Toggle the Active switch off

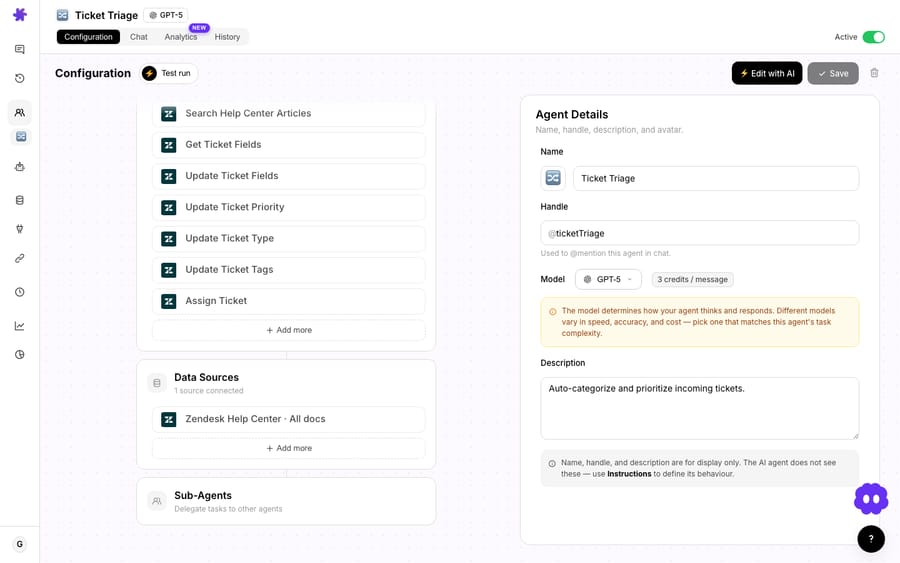(874, 37)
